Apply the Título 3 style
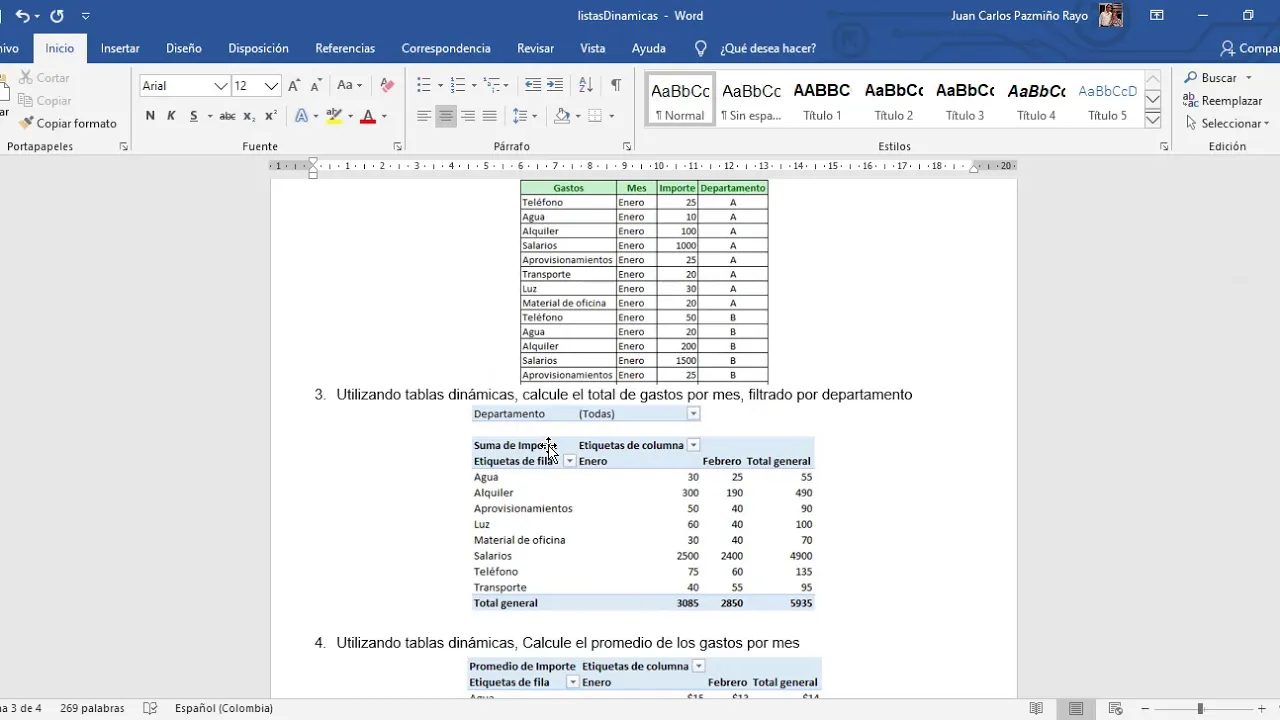Screen dimensions: 1280x720 965,100
